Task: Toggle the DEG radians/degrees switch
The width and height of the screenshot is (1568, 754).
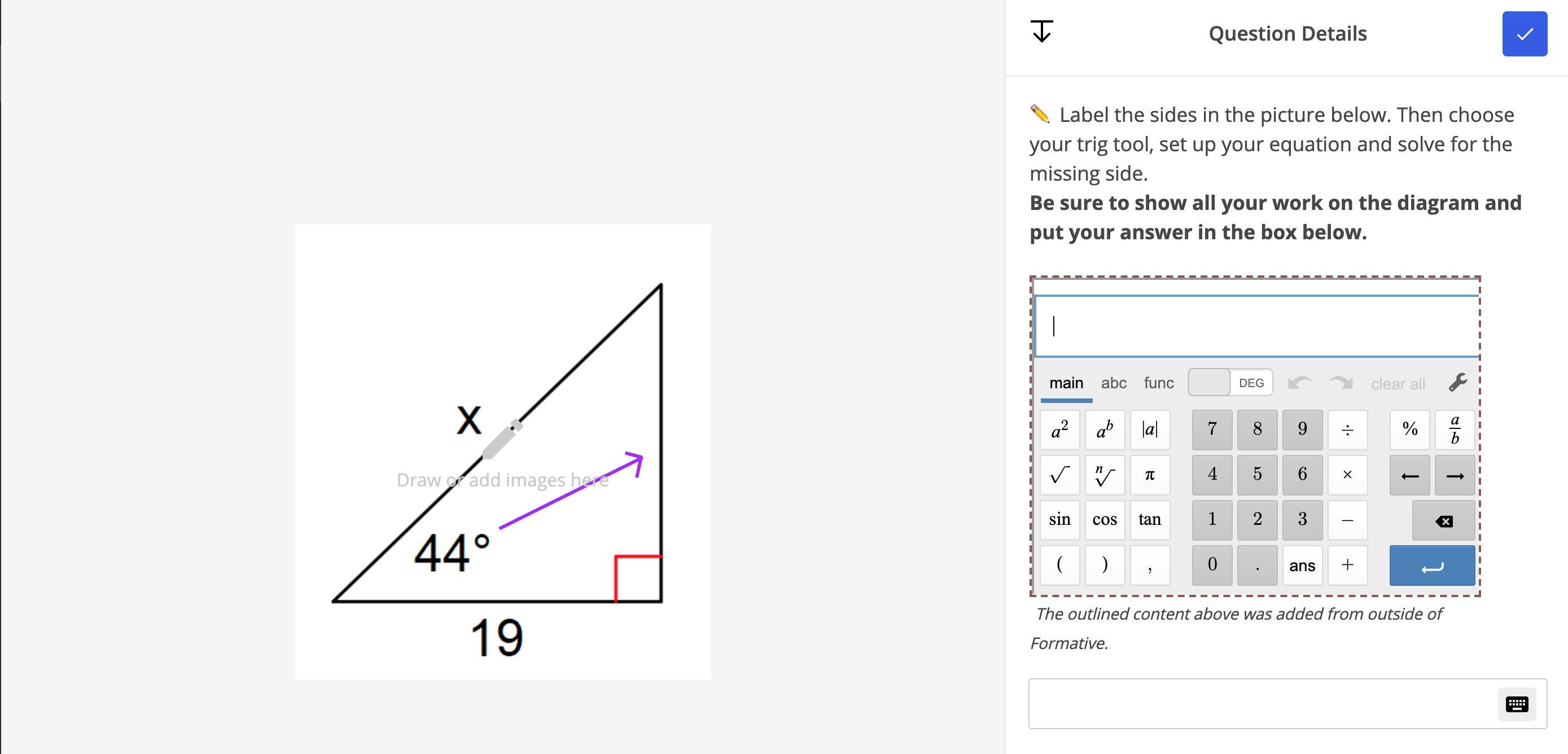Action: click(x=1230, y=383)
